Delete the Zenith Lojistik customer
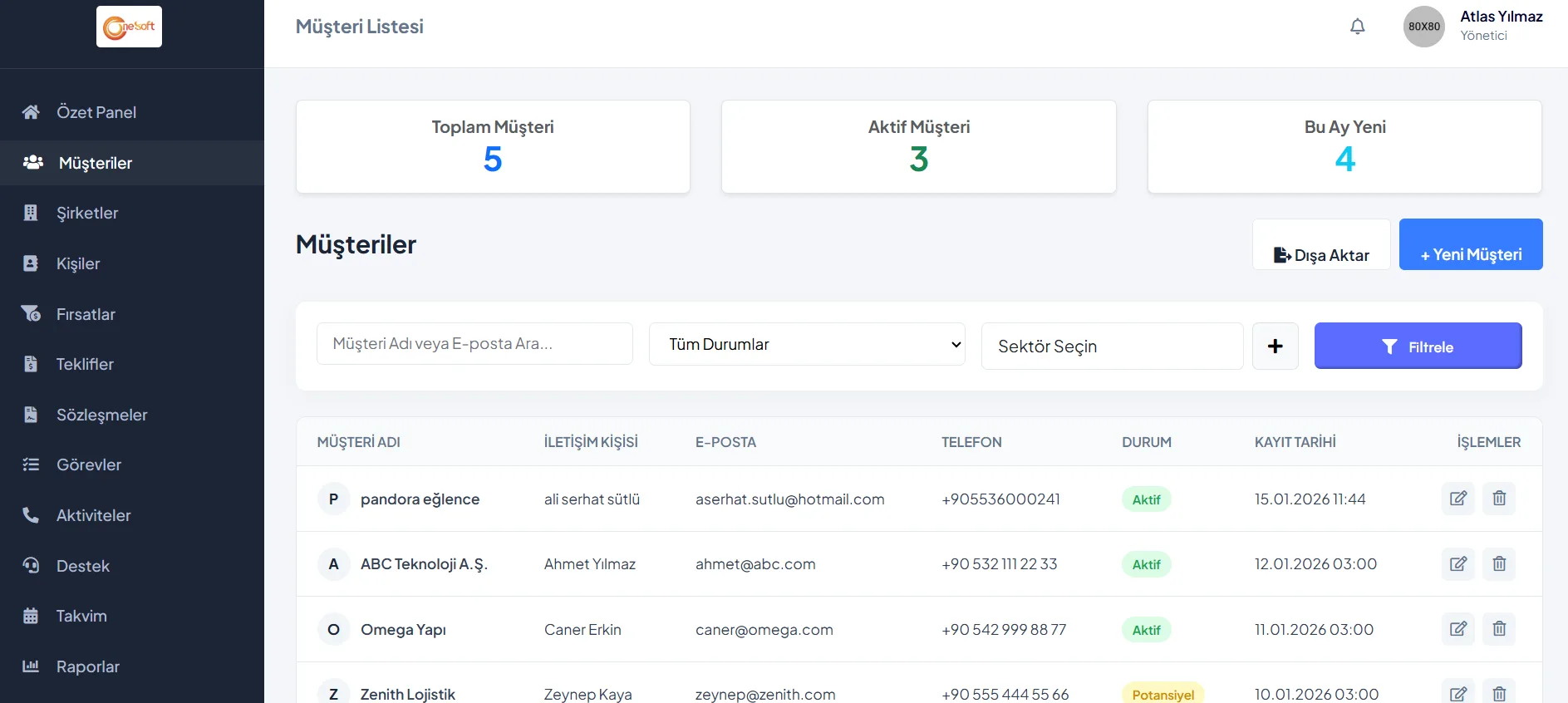This screenshot has width=1568, height=703. click(1499, 693)
